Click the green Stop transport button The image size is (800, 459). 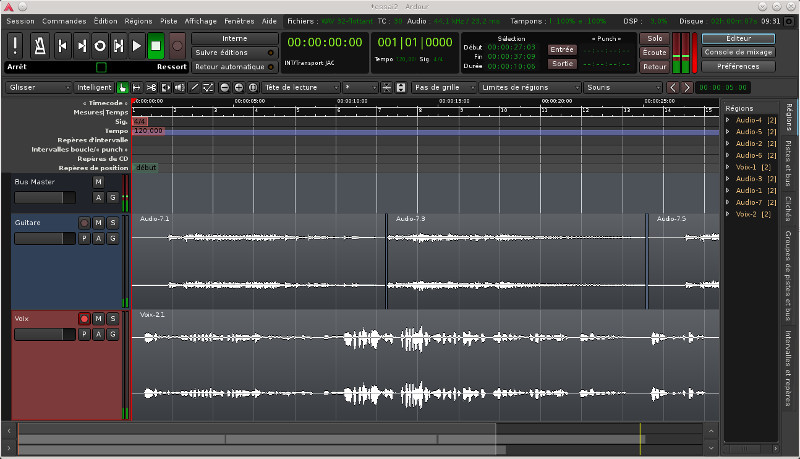point(156,45)
